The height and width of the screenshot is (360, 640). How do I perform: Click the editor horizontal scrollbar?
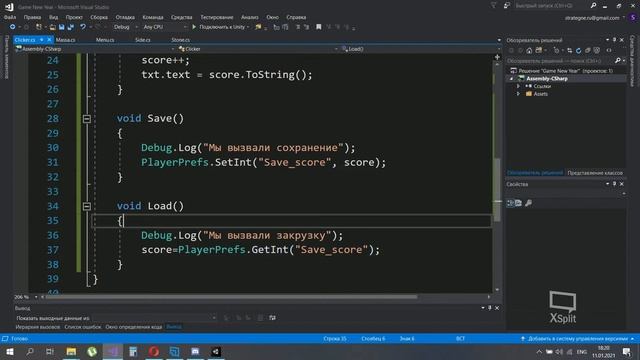pyautogui.click(x=231, y=297)
